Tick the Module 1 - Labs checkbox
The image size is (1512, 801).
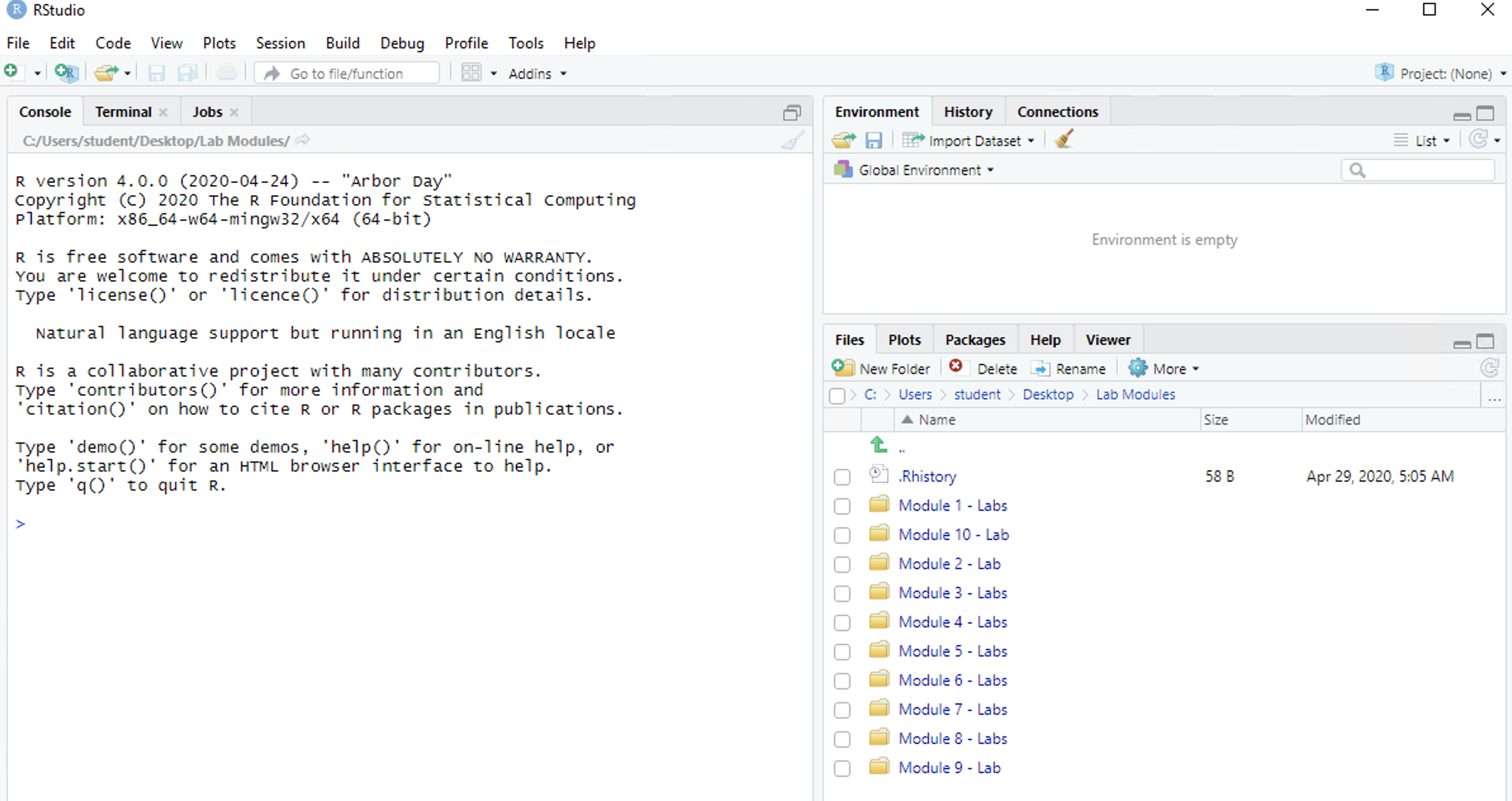(842, 506)
